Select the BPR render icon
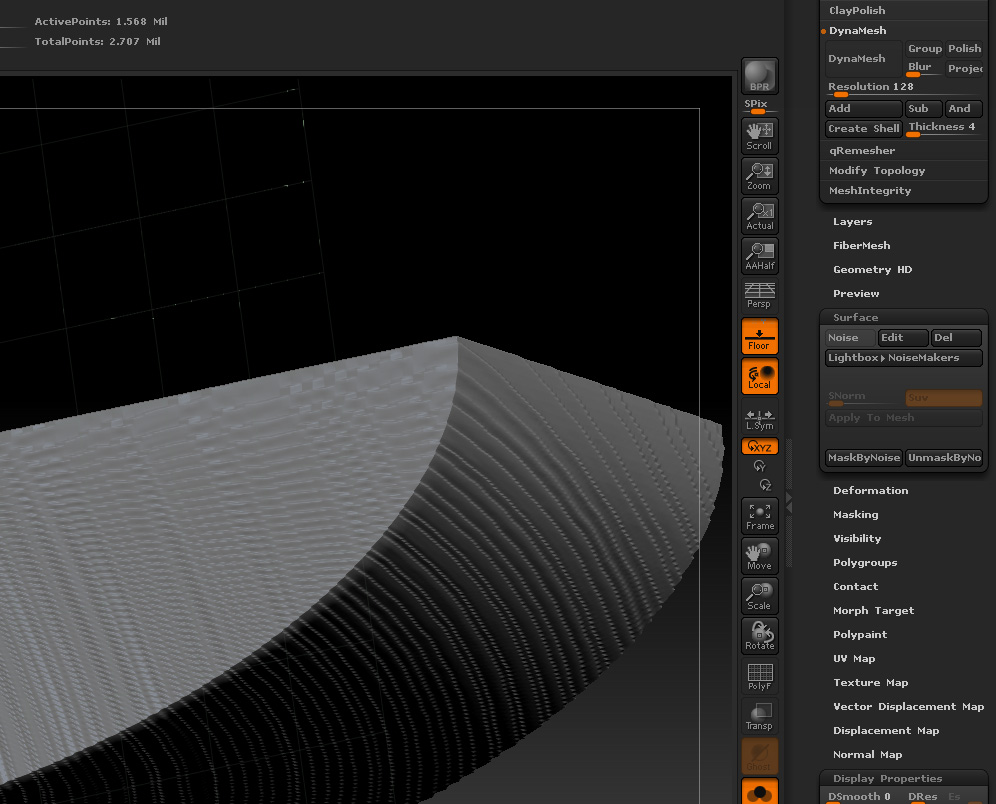The image size is (996, 804). [759, 75]
